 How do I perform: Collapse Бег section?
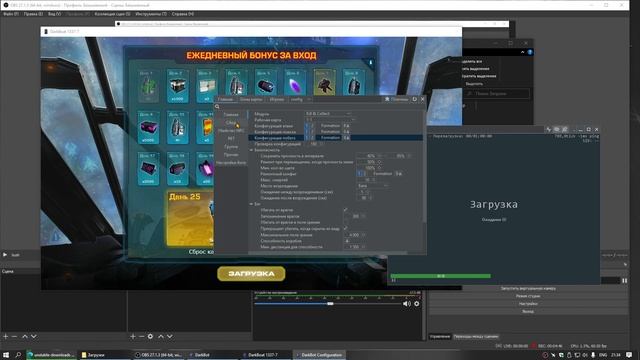[251, 204]
